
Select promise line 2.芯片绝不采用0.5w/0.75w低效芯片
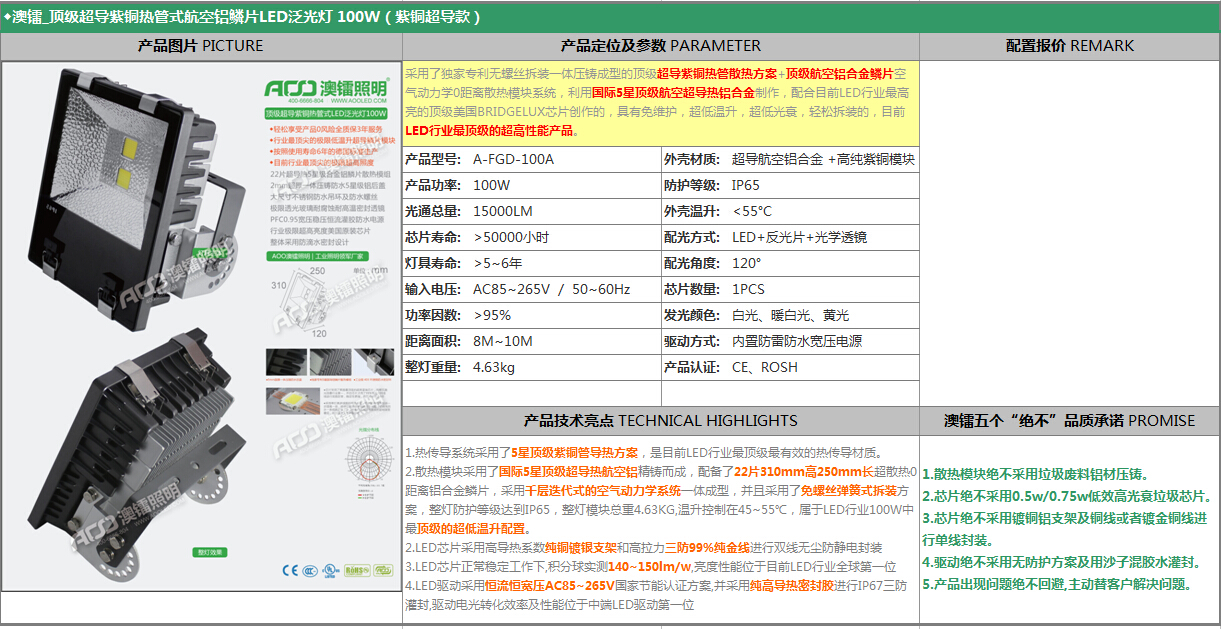pyautogui.click(x=1067, y=497)
